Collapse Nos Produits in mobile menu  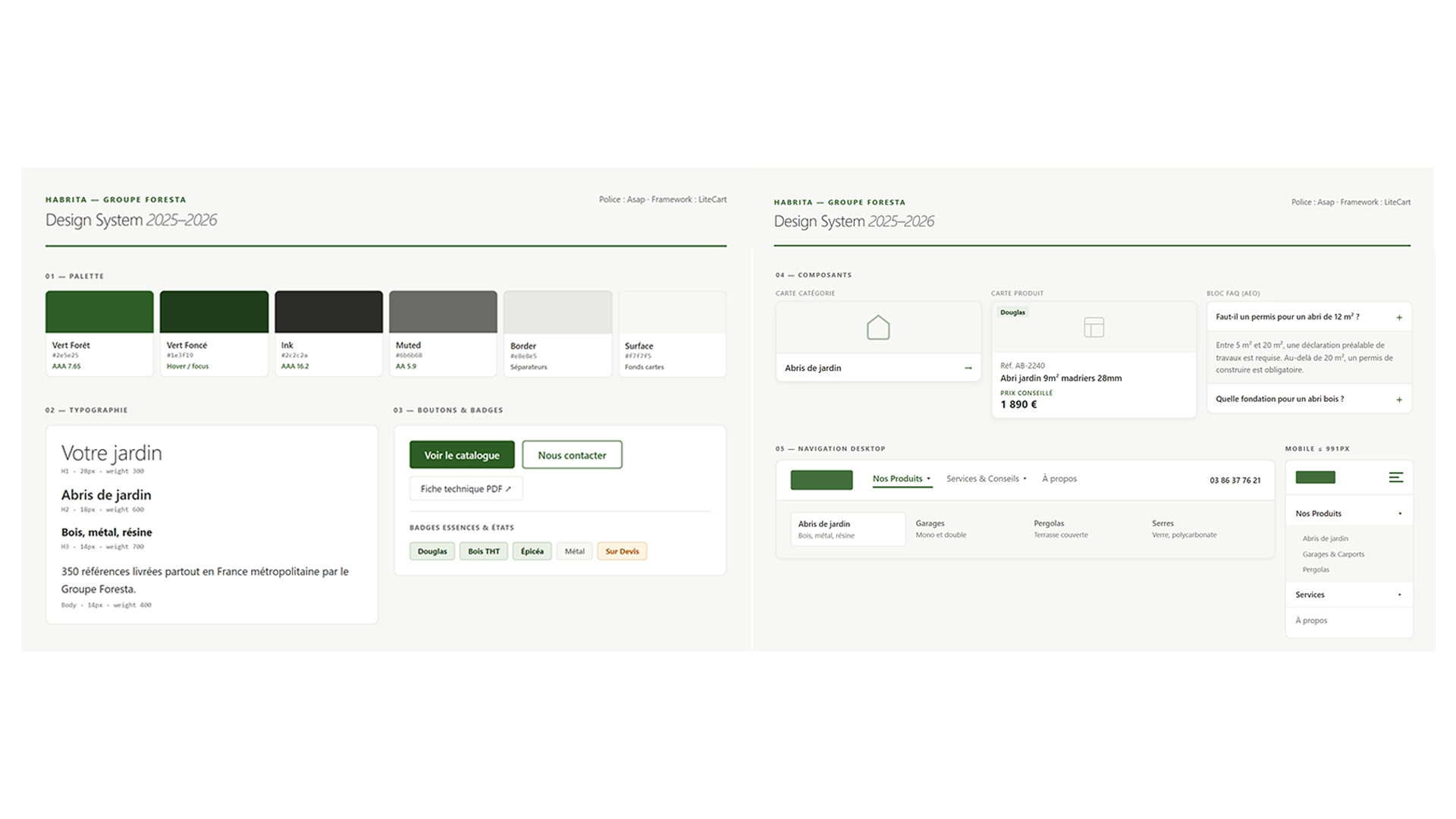click(x=1348, y=513)
